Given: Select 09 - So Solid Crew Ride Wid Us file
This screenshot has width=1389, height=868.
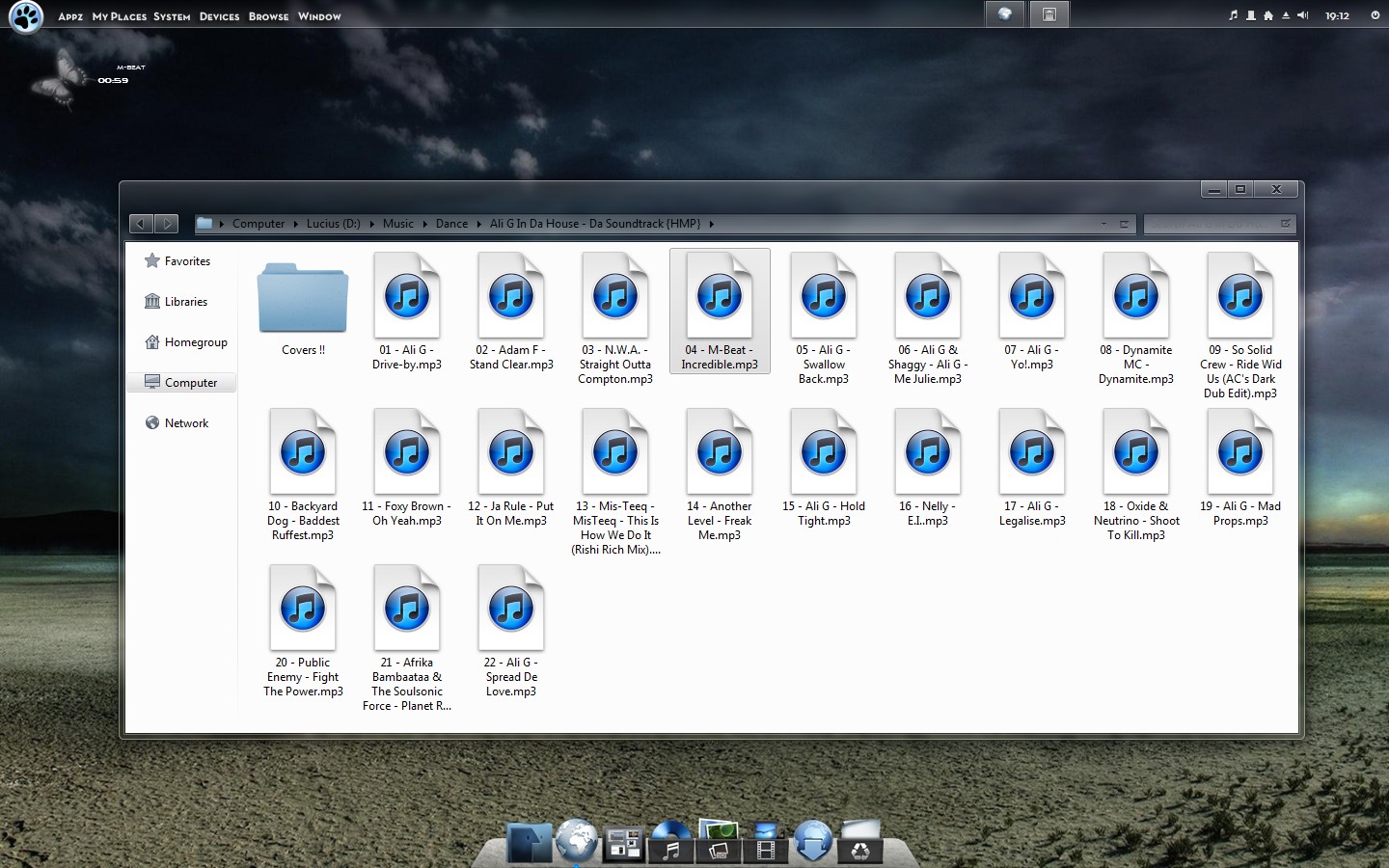Looking at the screenshot, I should click(x=1240, y=326).
